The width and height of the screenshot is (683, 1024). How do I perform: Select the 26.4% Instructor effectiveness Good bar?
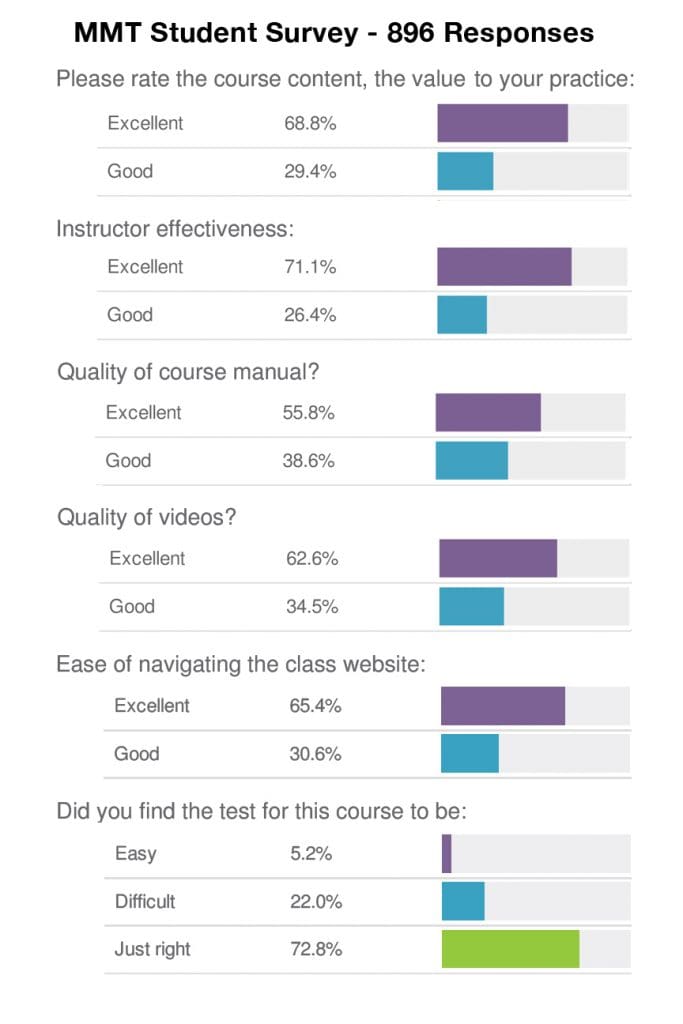pyautogui.click(x=462, y=315)
